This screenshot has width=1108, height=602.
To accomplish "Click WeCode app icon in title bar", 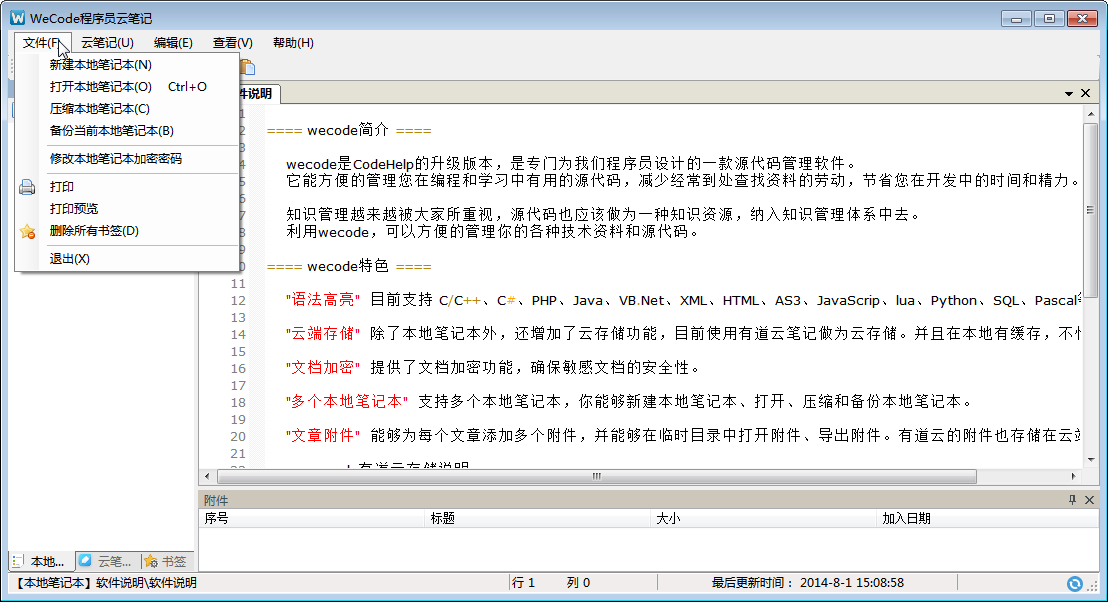I will click(18, 18).
